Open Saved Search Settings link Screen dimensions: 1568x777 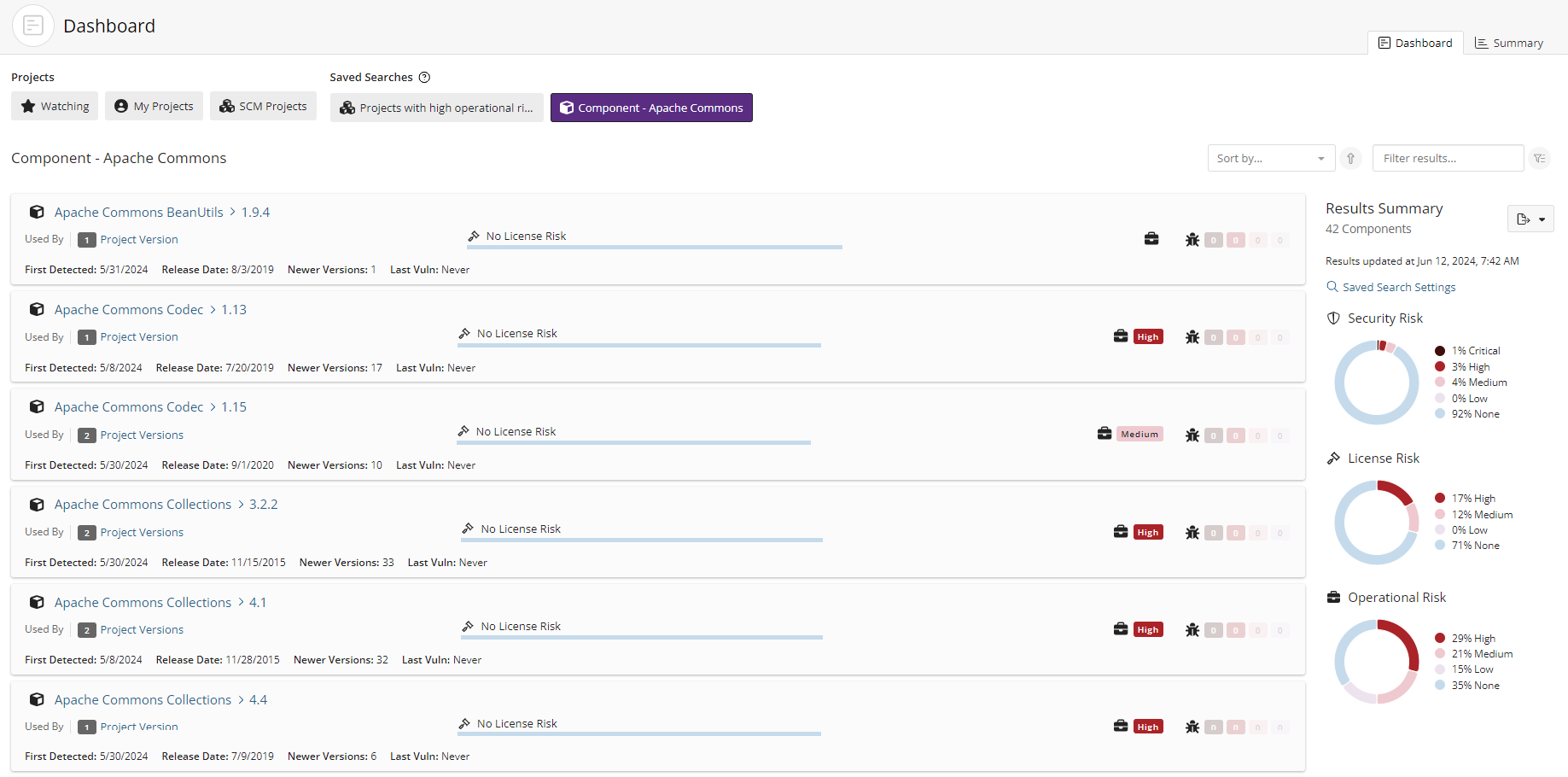click(x=1398, y=287)
